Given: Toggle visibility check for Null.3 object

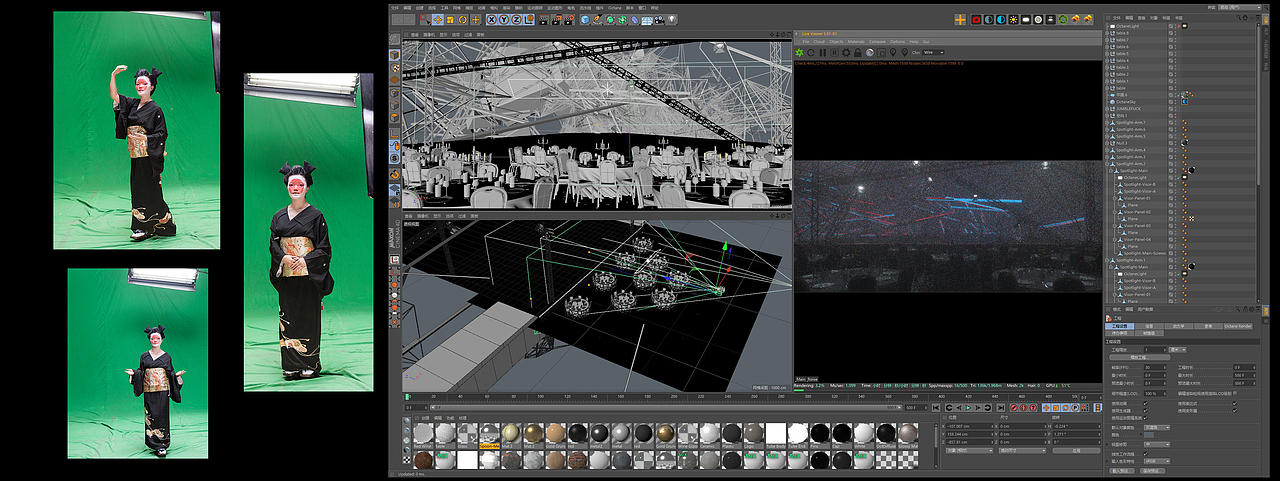Looking at the screenshot, I should [1171, 143].
